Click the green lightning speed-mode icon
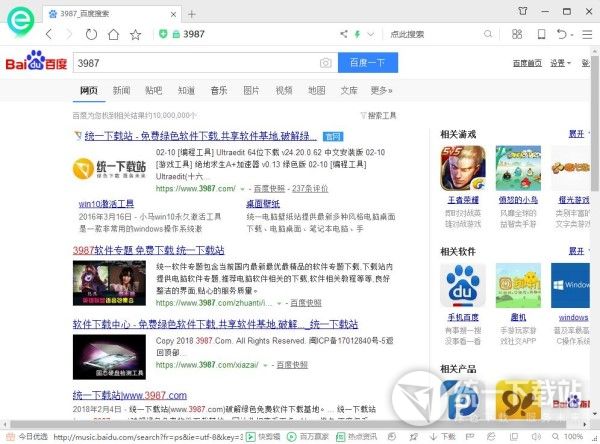Image resolution: width=600 pixels, height=444 pixels. (357, 34)
